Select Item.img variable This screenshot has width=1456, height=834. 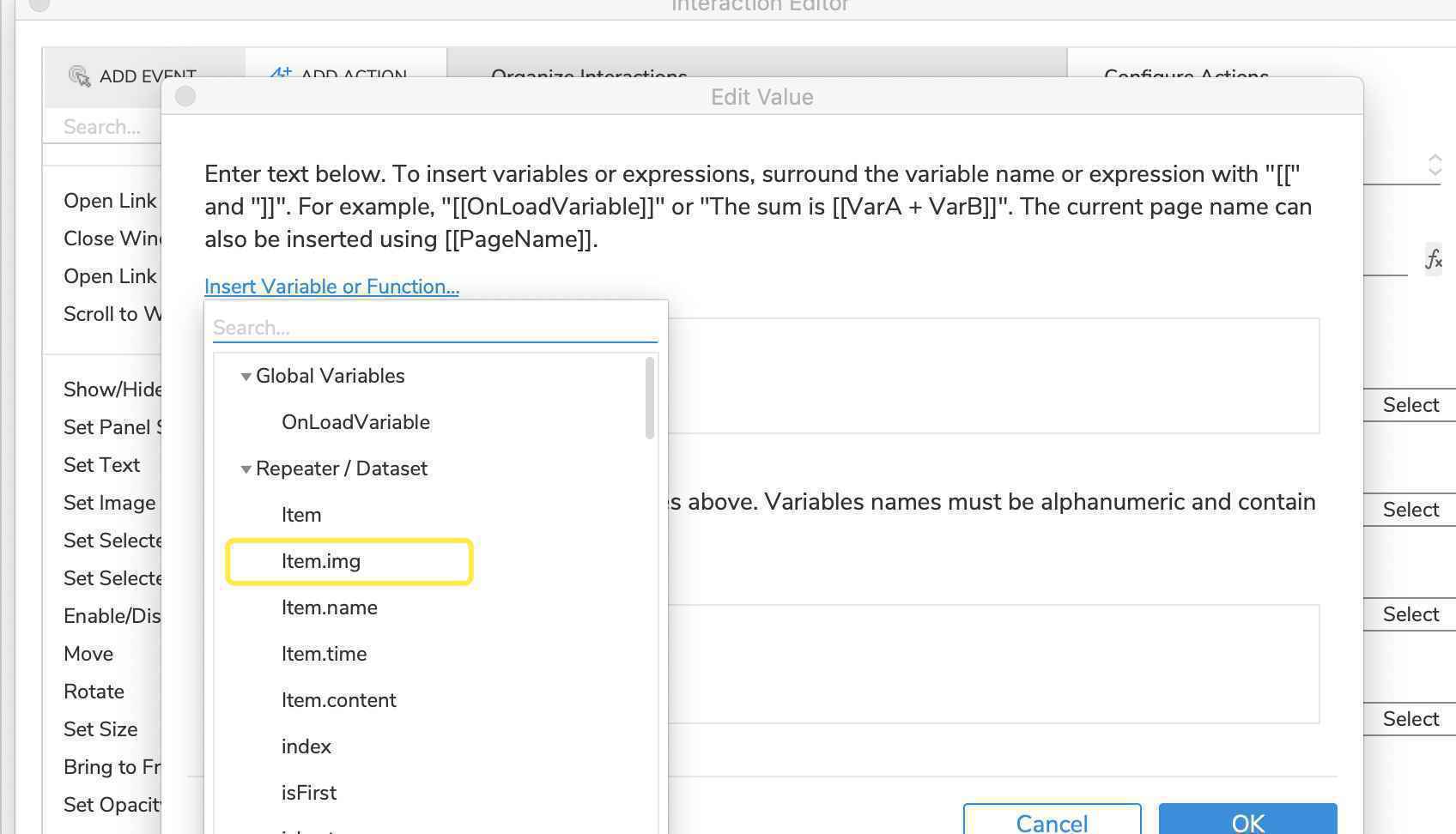click(x=321, y=561)
